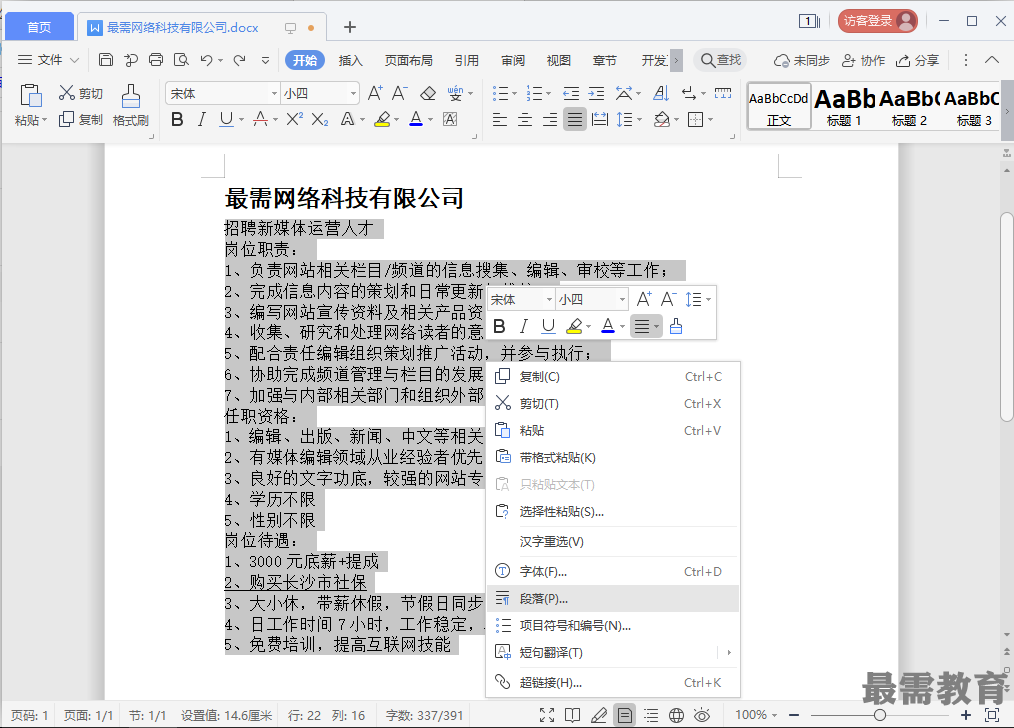Click the 未同步 sync status button
This screenshot has height=728, width=1014.
point(802,60)
